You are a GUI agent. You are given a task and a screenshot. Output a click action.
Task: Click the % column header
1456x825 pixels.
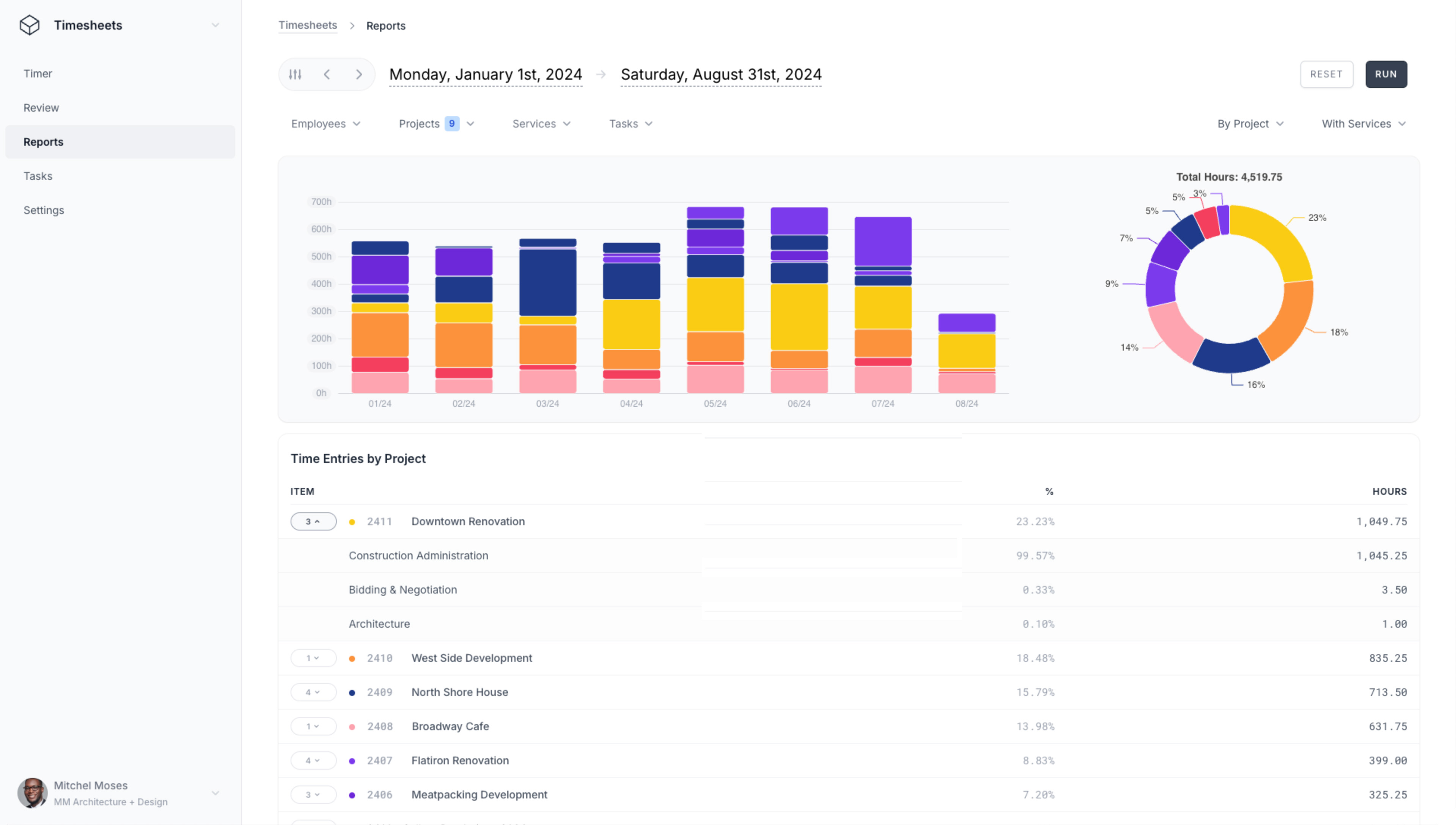[x=1049, y=491]
